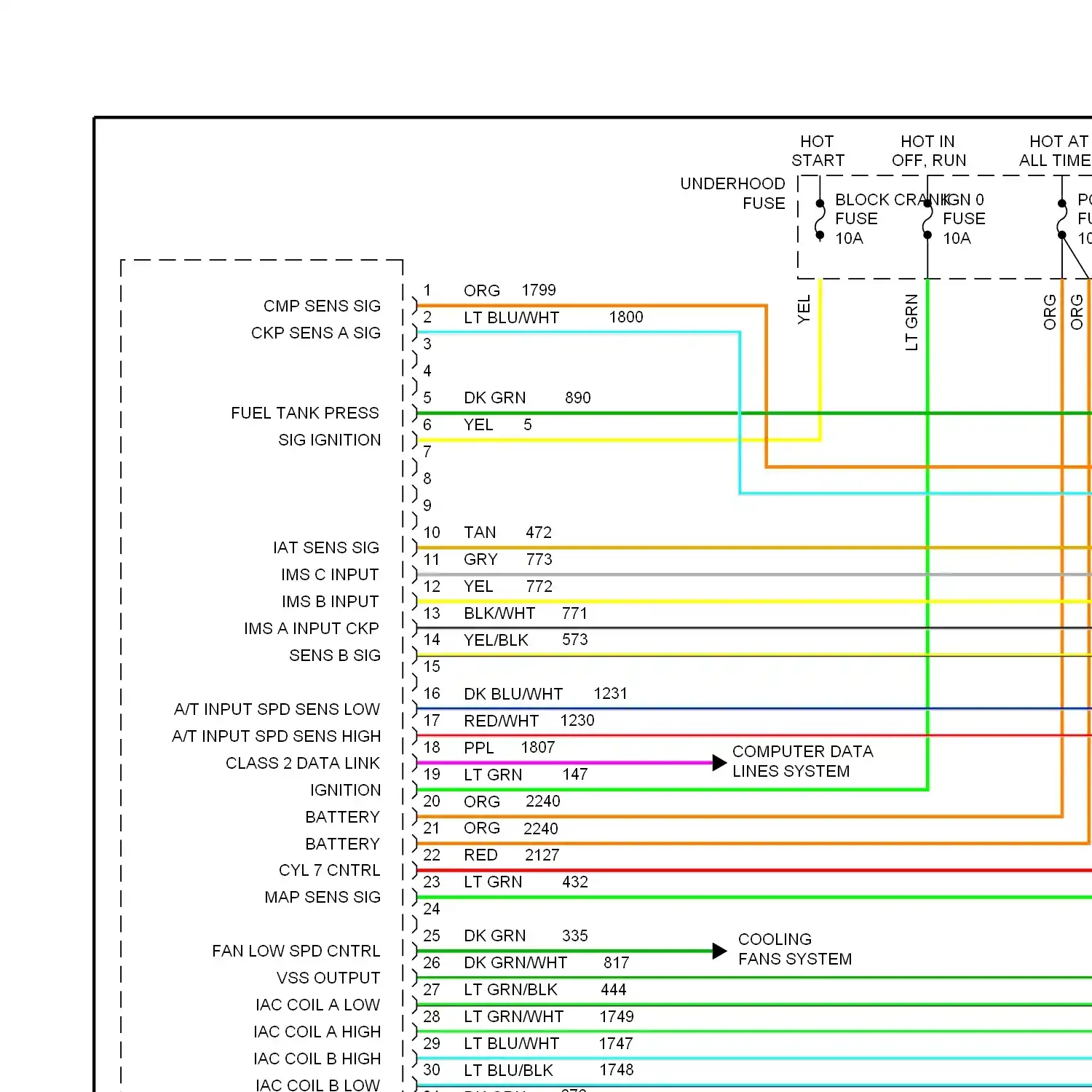
Task: Click arrowhead pointing to COMPUTER DATA LINES
Action: click(x=719, y=763)
